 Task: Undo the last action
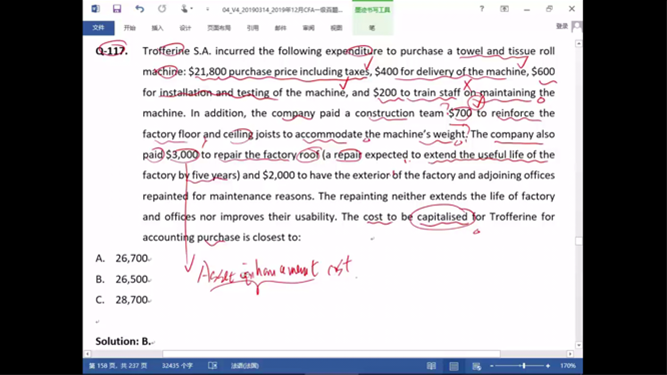tap(140, 9)
